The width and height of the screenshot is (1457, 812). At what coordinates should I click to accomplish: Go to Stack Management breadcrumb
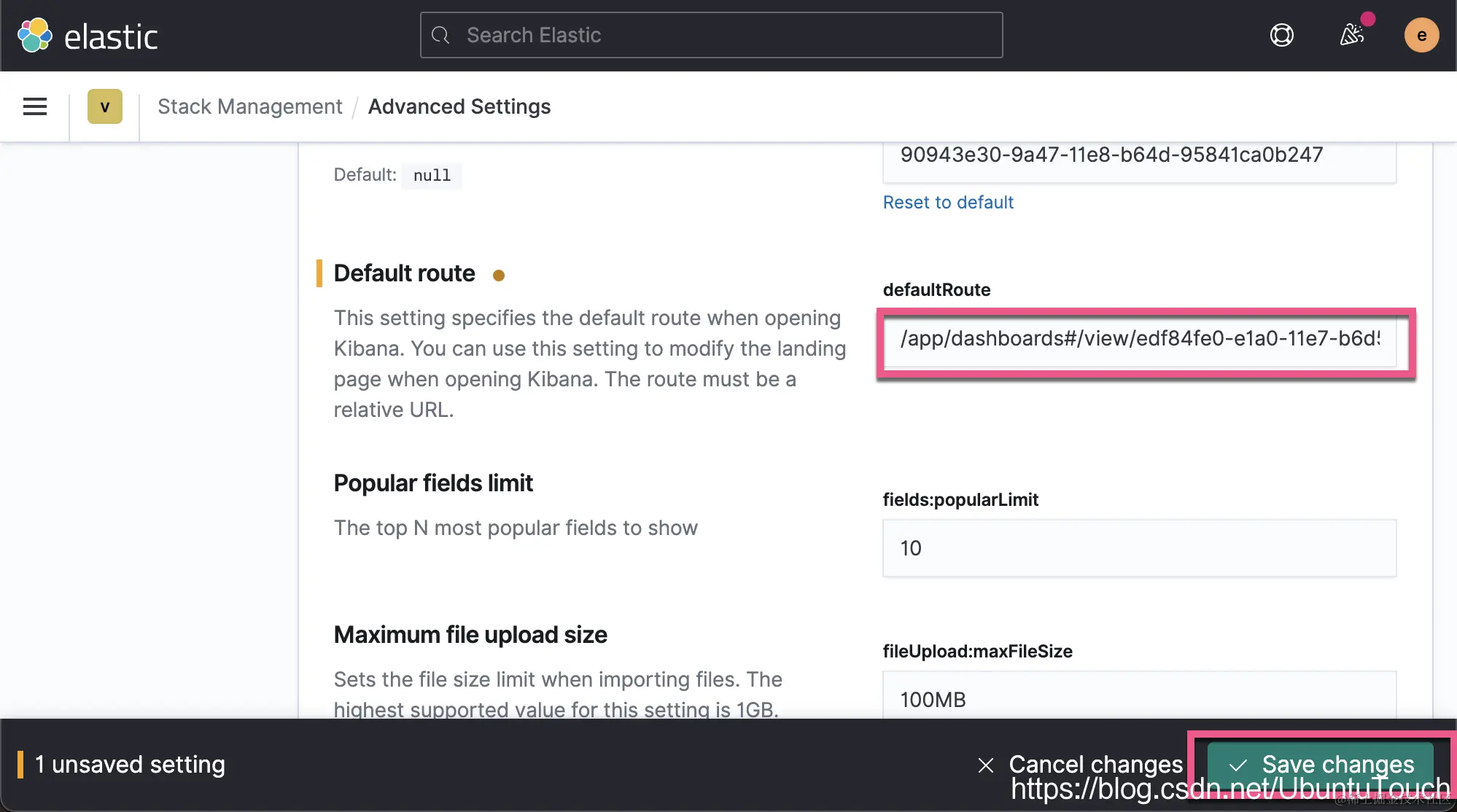pyautogui.click(x=249, y=106)
